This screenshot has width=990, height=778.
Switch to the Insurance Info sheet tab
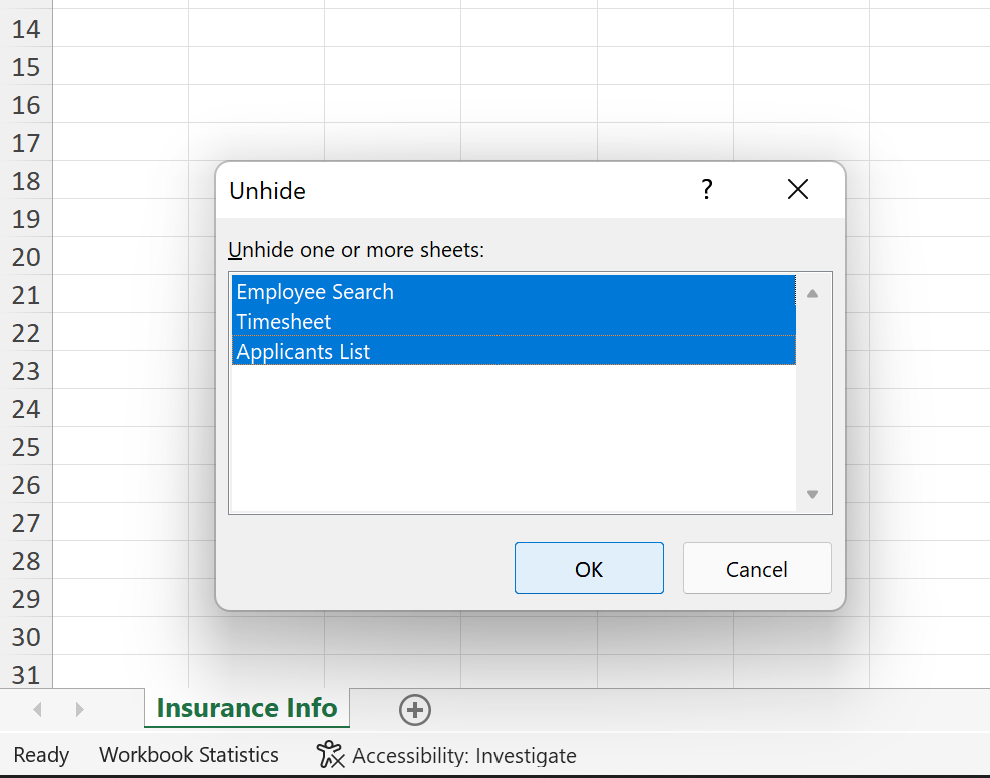[x=246, y=708]
